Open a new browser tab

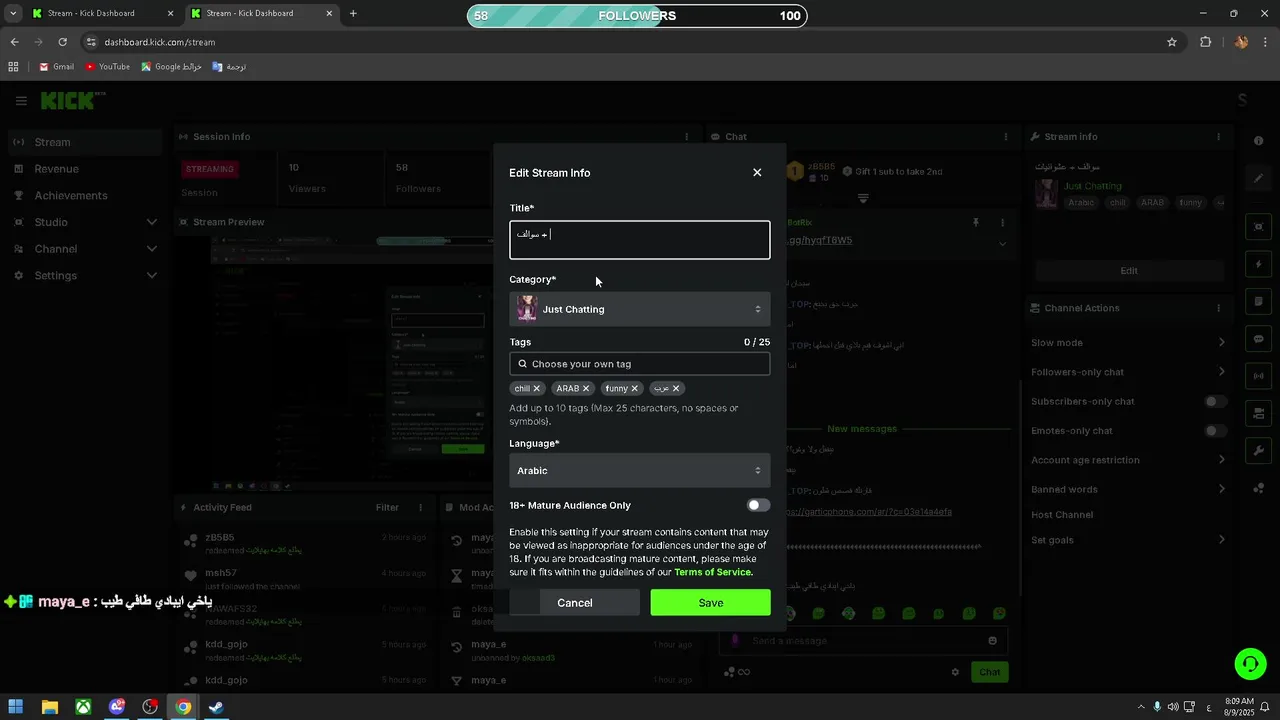click(353, 14)
